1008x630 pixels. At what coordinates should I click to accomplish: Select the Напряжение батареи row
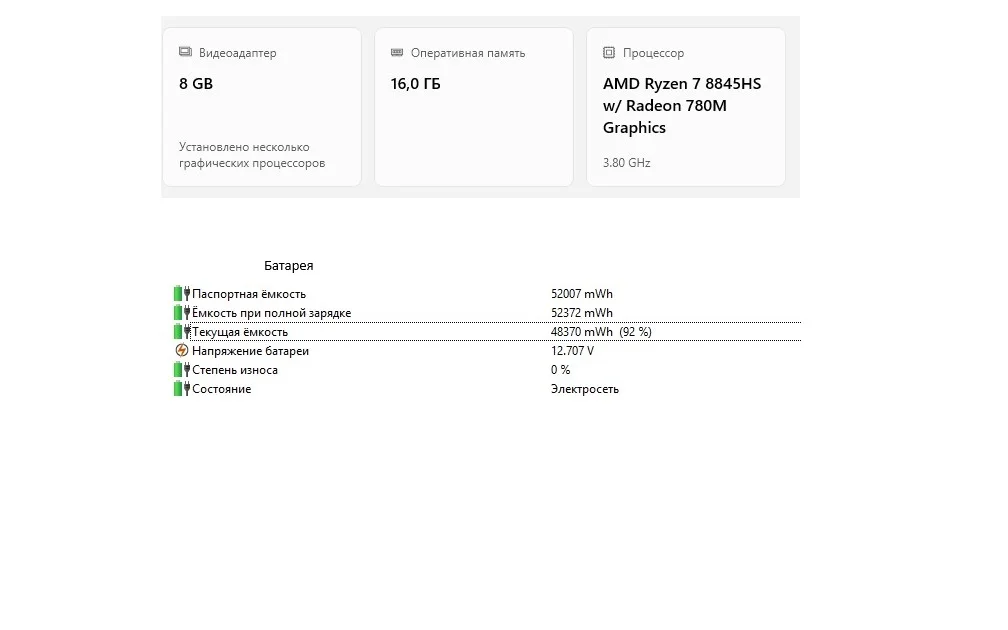click(x=487, y=350)
